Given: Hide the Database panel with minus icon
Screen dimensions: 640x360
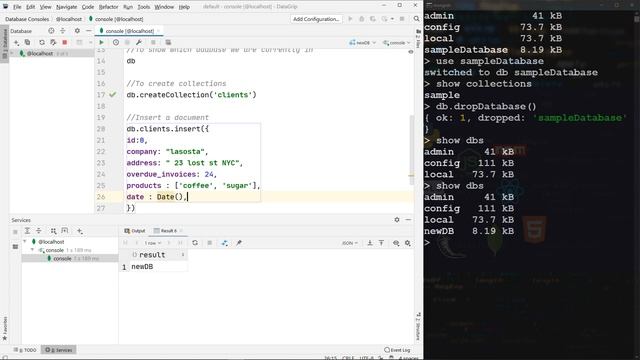Looking at the screenshot, I should 89,31.
